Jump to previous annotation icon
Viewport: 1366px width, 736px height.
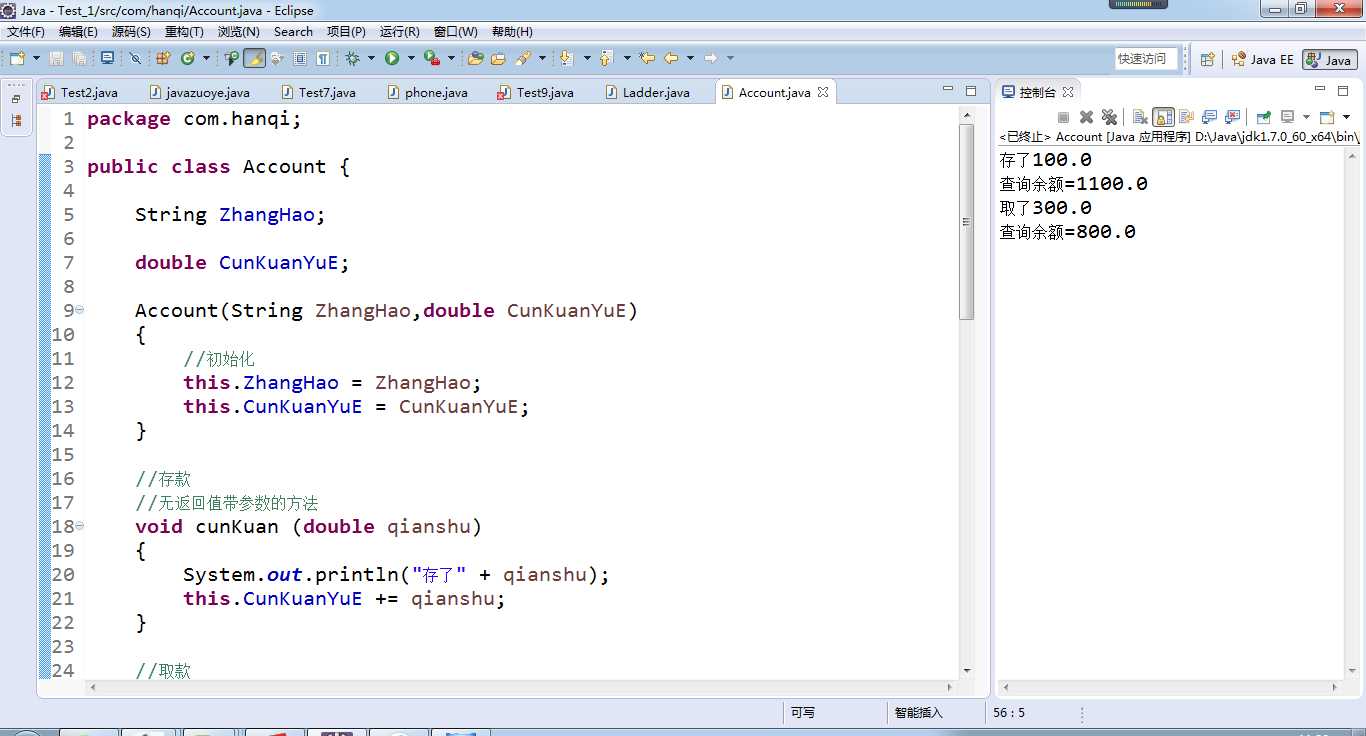[605, 58]
